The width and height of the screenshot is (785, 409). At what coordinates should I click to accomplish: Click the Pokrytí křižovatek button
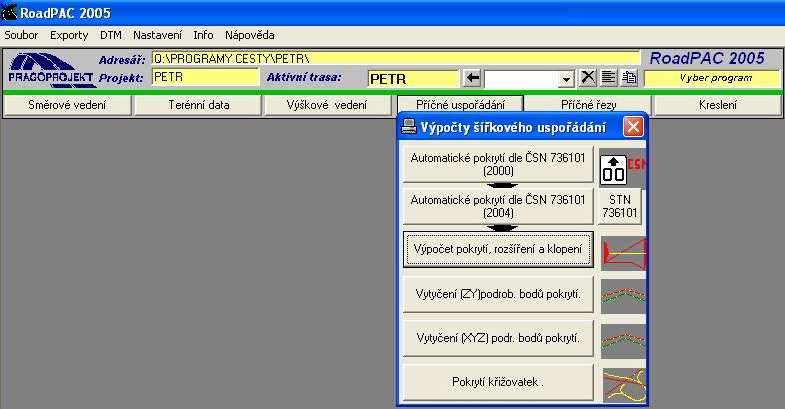pyautogui.click(x=498, y=382)
